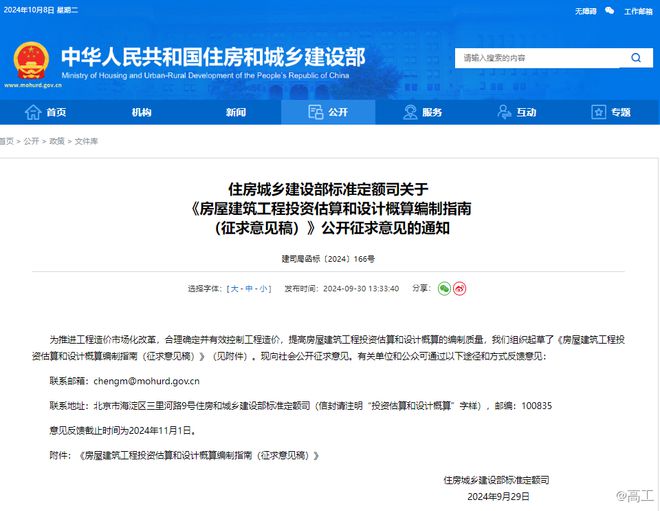Click the www.mohurd.gov.cn text
Viewport: 660px width, 511px height.
click(33, 85)
